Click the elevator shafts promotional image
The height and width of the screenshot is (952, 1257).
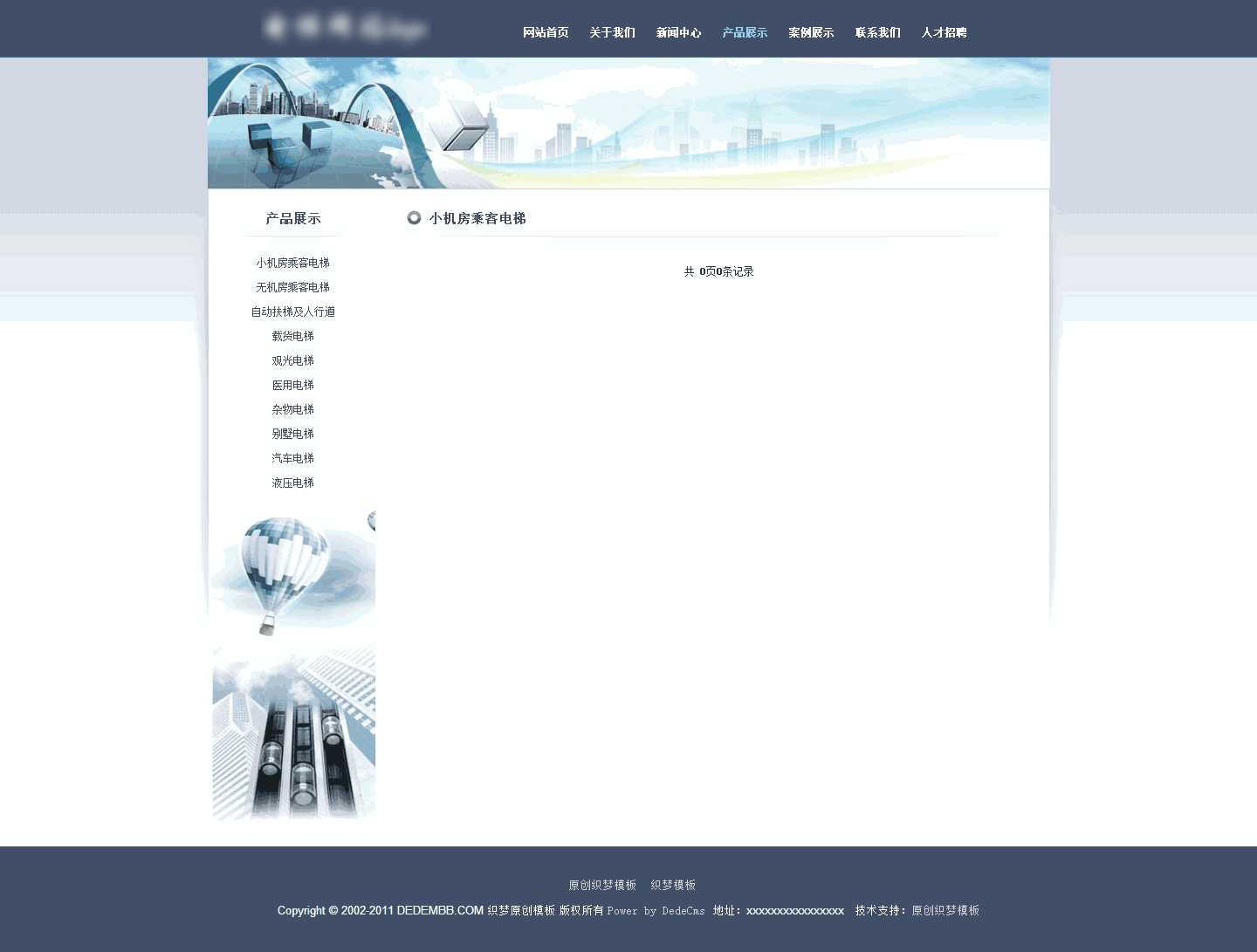click(293, 733)
